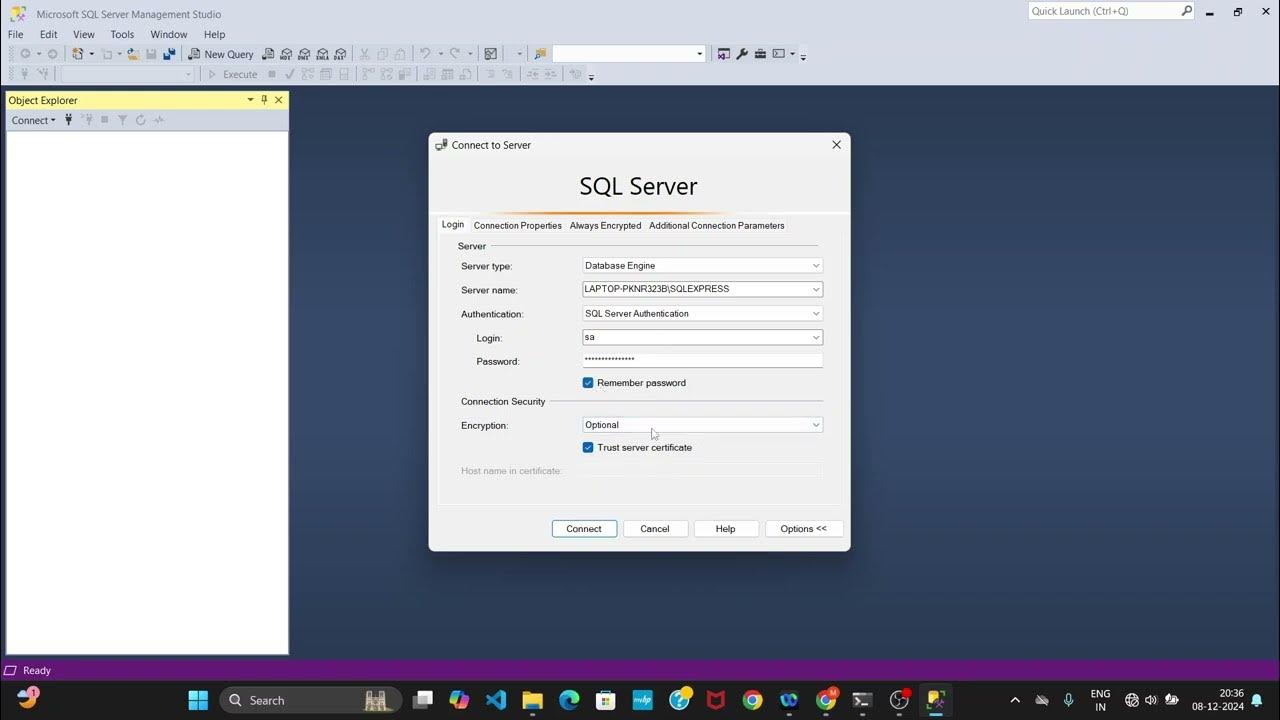1280x720 pixels.
Task: Open the Object Explorer window position dropdown
Action: point(251,100)
